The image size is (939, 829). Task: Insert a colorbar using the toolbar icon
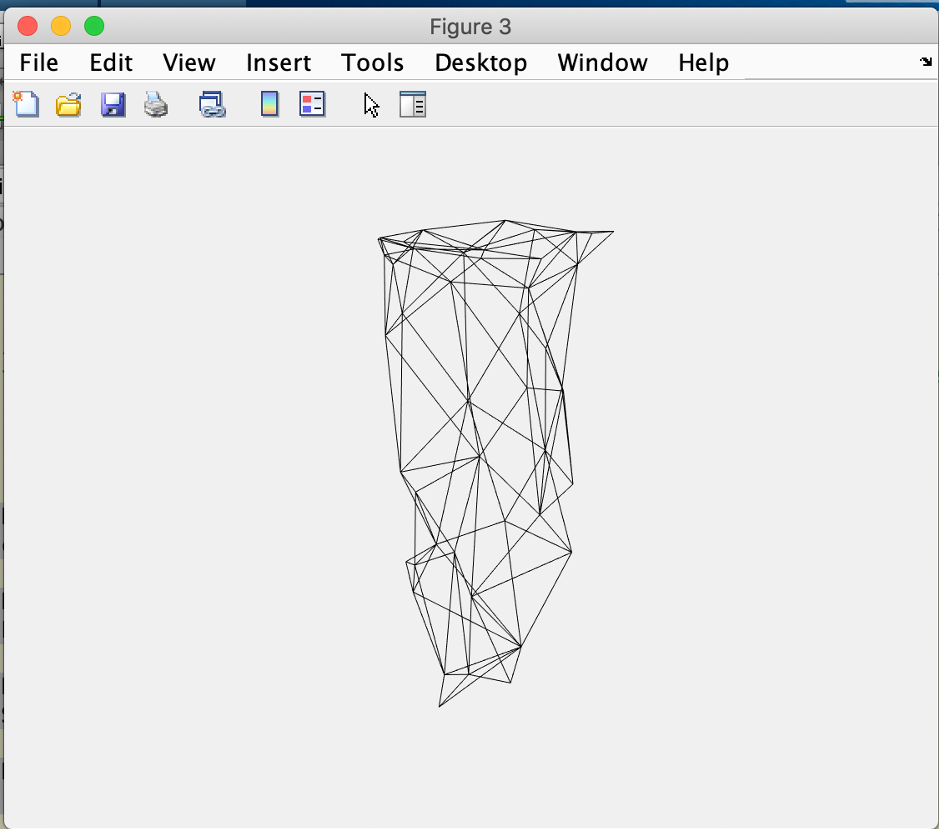point(269,104)
